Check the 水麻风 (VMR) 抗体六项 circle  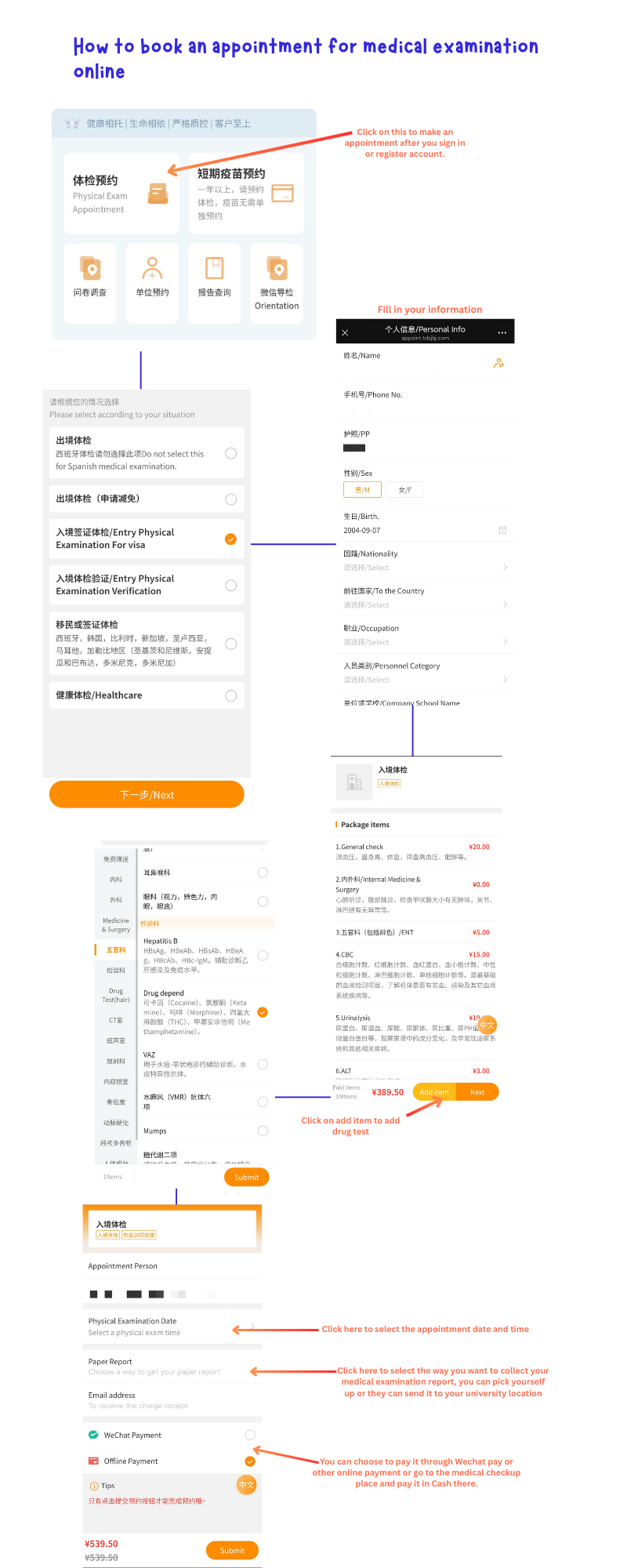[x=263, y=1102]
